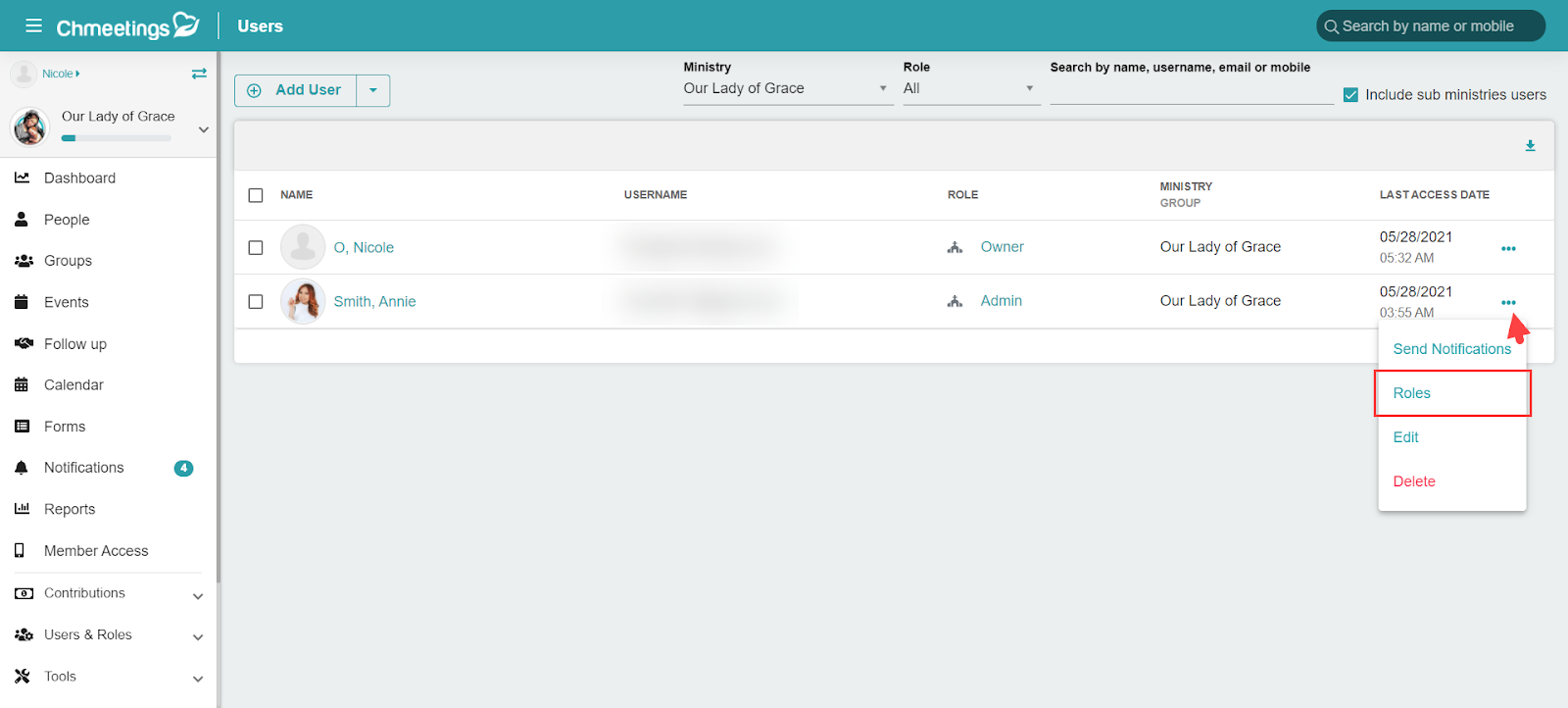Tick the select-all checkbox in header
Image resolution: width=1568 pixels, height=708 pixels.
pyautogui.click(x=256, y=195)
